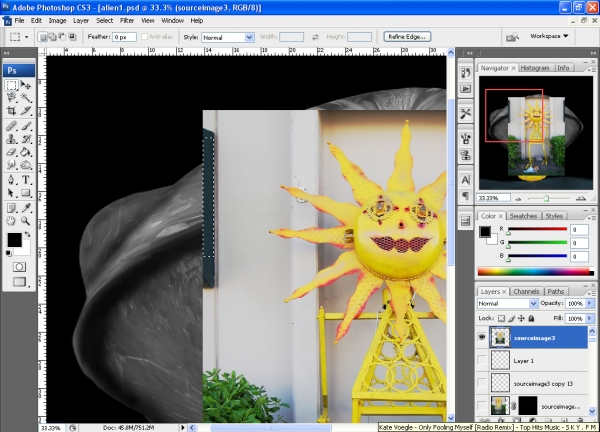600x432 pixels.
Task: Open tool preset picker arrow
Action: tap(27, 37)
